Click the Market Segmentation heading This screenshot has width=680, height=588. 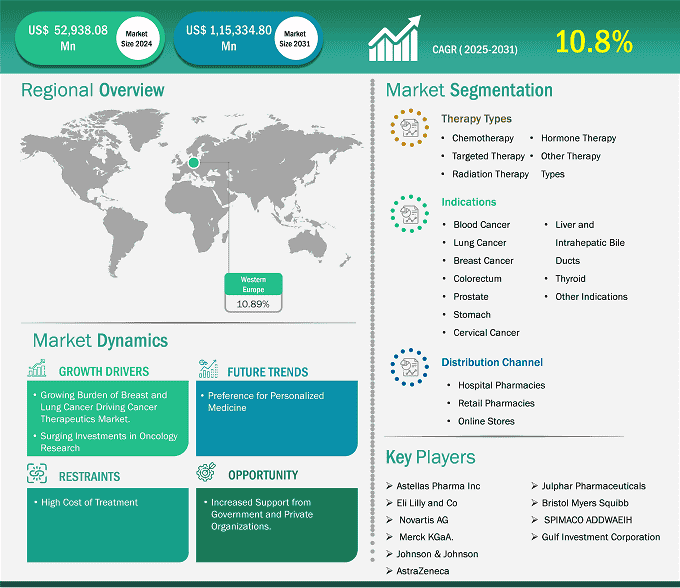[x=469, y=90]
